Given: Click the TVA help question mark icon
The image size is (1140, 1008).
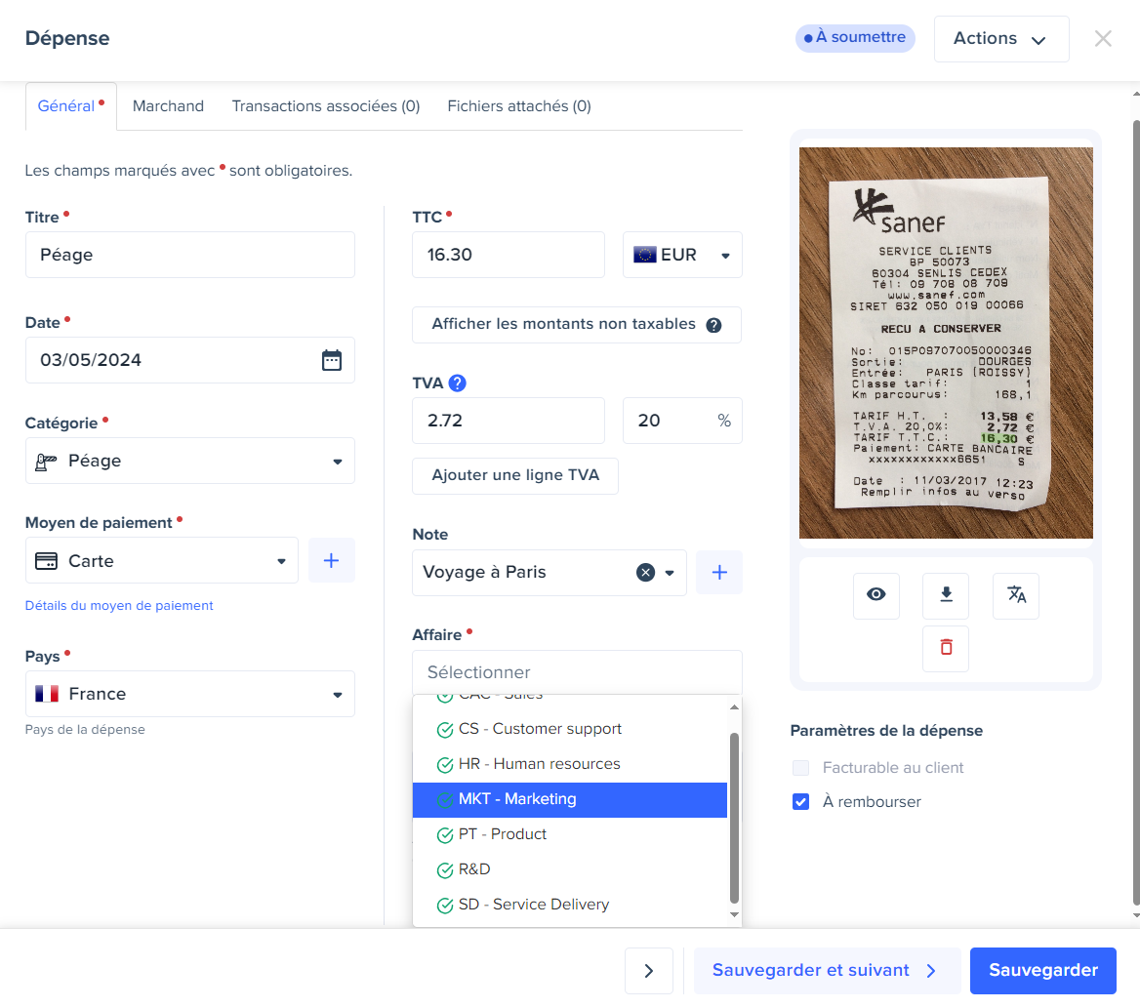Looking at the screenshot, I should [x=457, y=383].
